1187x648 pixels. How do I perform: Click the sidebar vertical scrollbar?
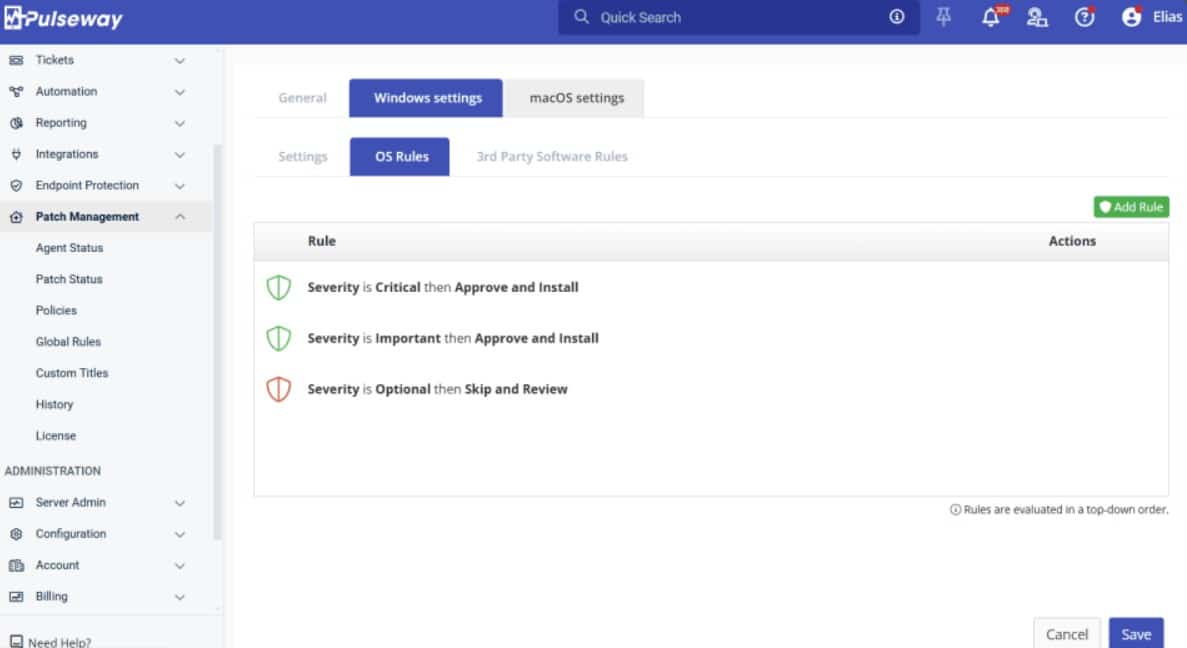click(x=217, y=341)
